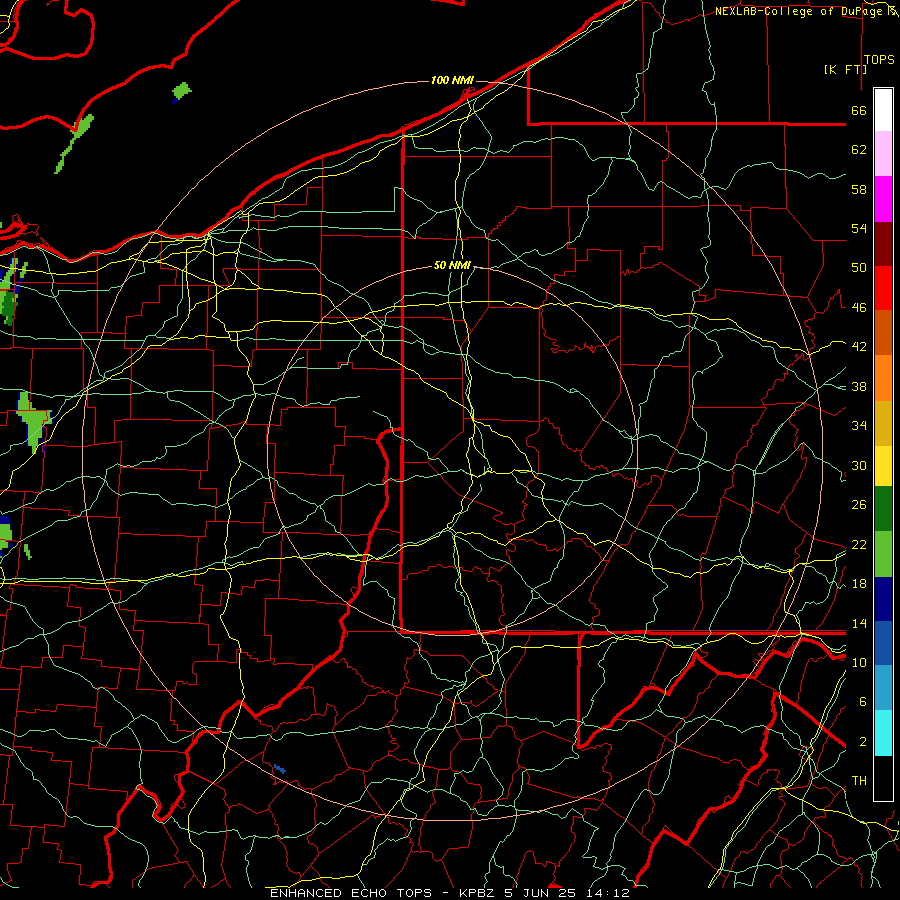Viewport: 900px width, 900px height.
Task: Click the TOPS legend heading
Action: pyautogui.click(x=879, y=60)
